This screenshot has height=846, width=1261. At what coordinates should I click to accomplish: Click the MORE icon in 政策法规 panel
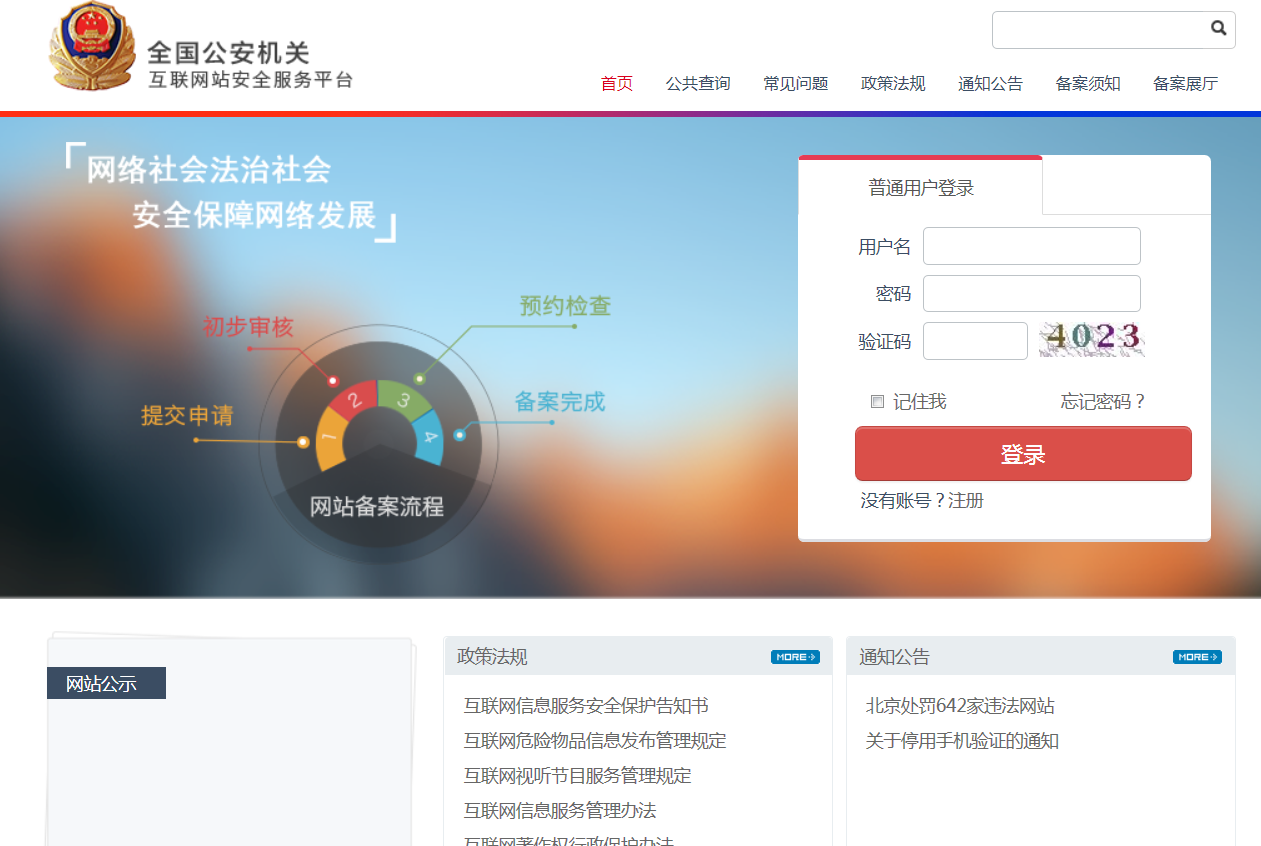pyautogui.click(x=795, y=656)
